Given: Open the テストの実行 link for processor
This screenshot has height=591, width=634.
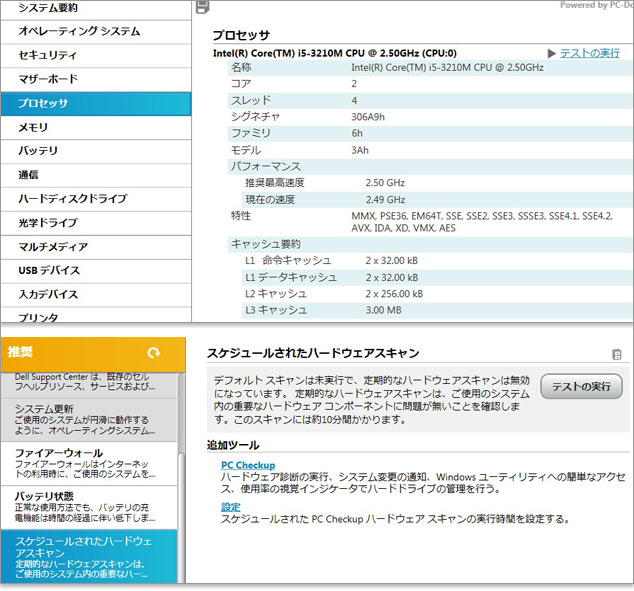Looking at the screenshot, I should [589, 53].
